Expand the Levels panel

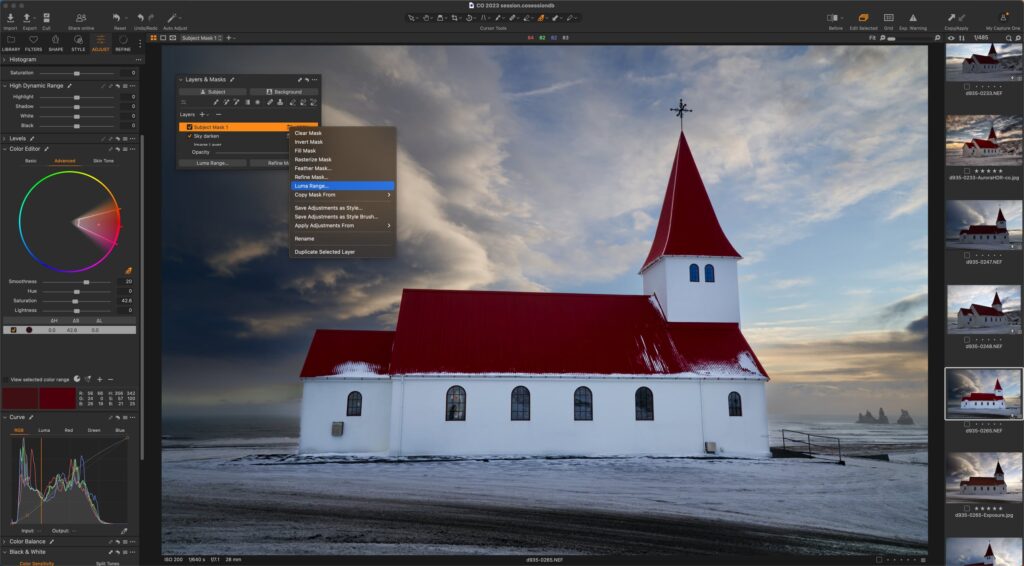point(4,138)
